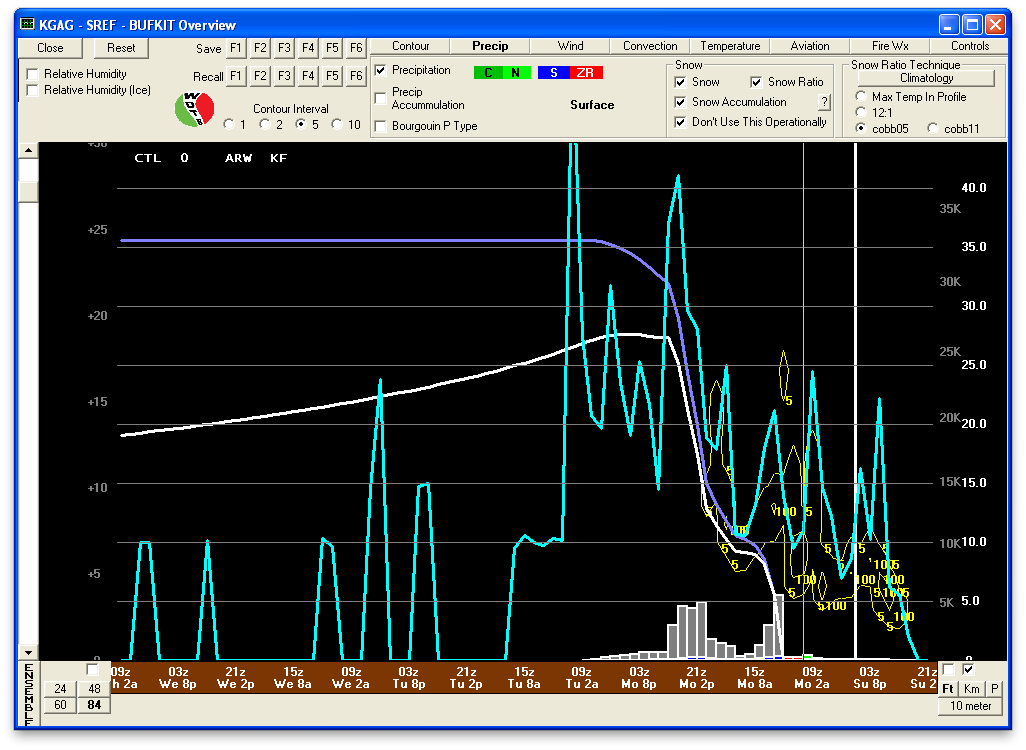Select contour interval 5 radio button

click(301, 124)
